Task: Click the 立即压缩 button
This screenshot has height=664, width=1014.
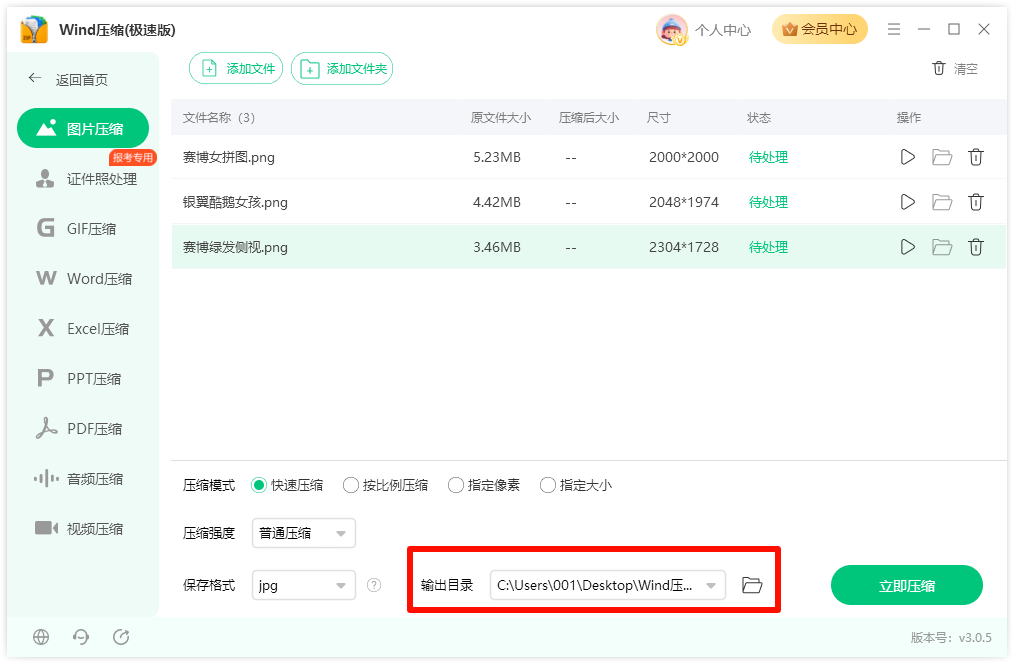Action: (907, 586)
